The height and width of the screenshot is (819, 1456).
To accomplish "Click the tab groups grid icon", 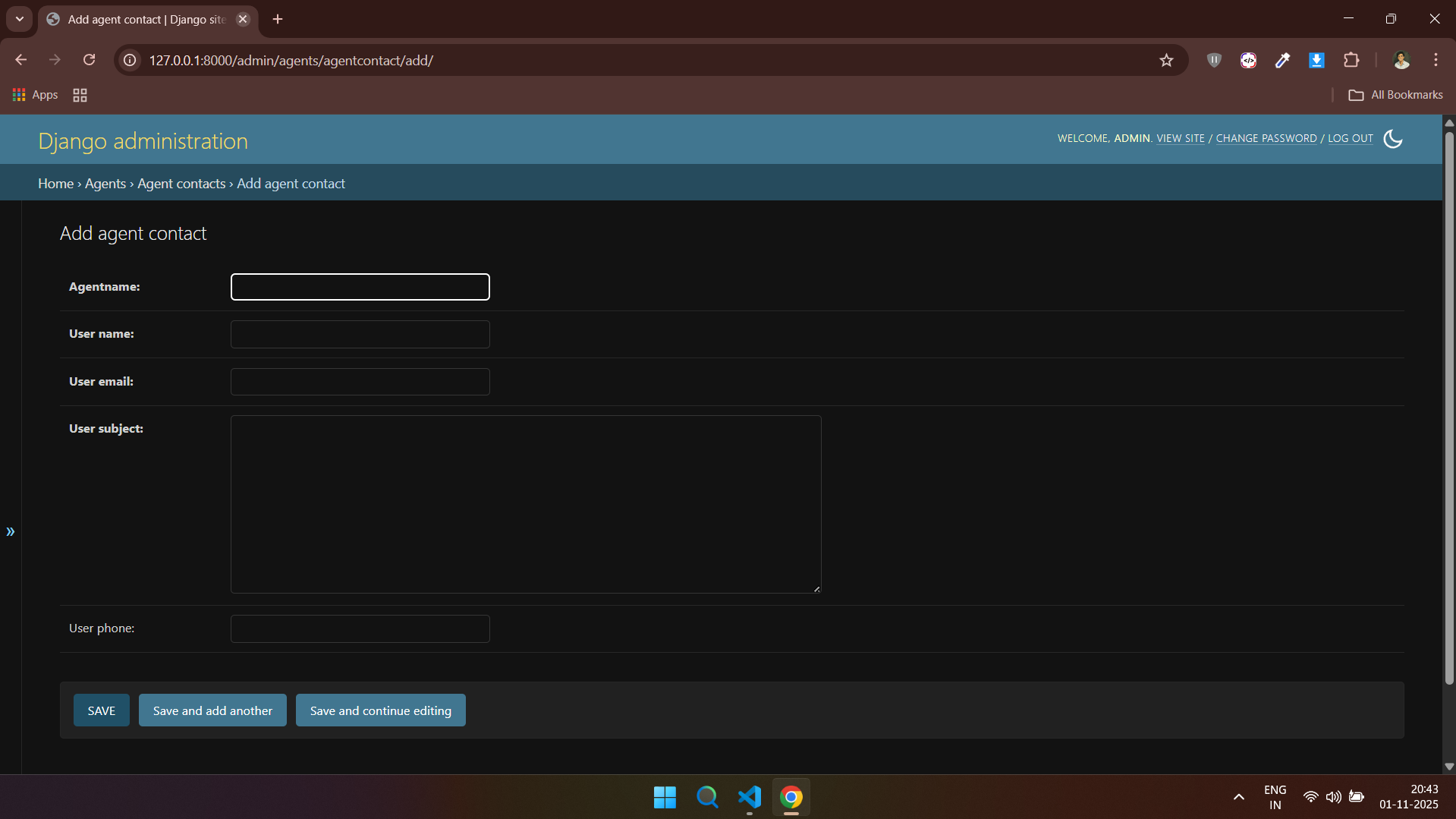I will coord(80,95).
